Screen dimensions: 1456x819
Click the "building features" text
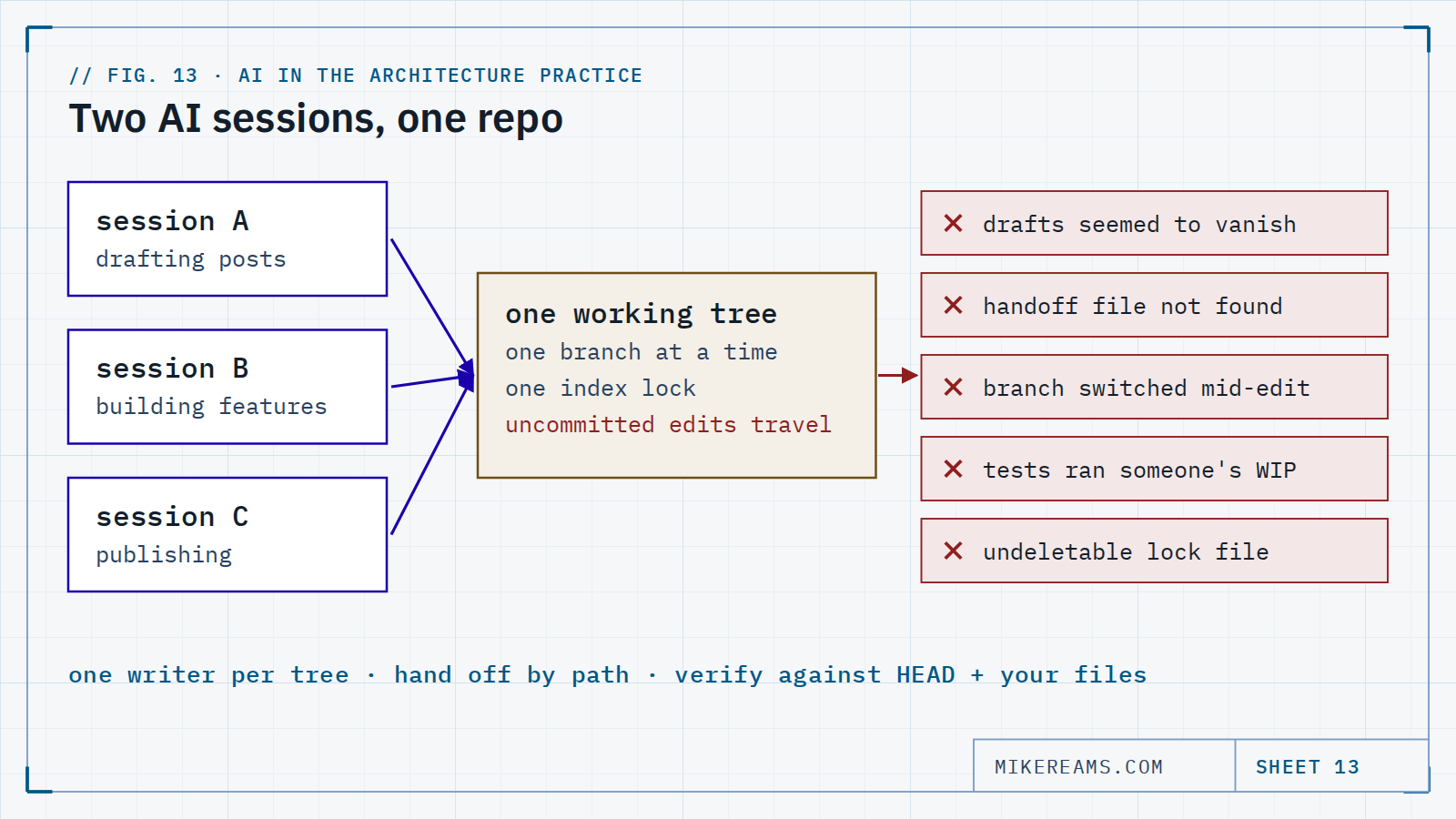point(211,407)
